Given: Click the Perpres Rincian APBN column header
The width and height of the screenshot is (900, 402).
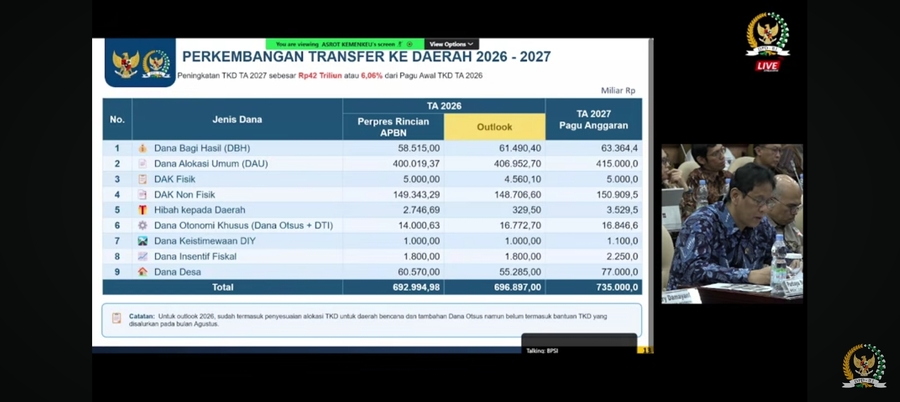Looking at the screenshot, I should 393,127.
